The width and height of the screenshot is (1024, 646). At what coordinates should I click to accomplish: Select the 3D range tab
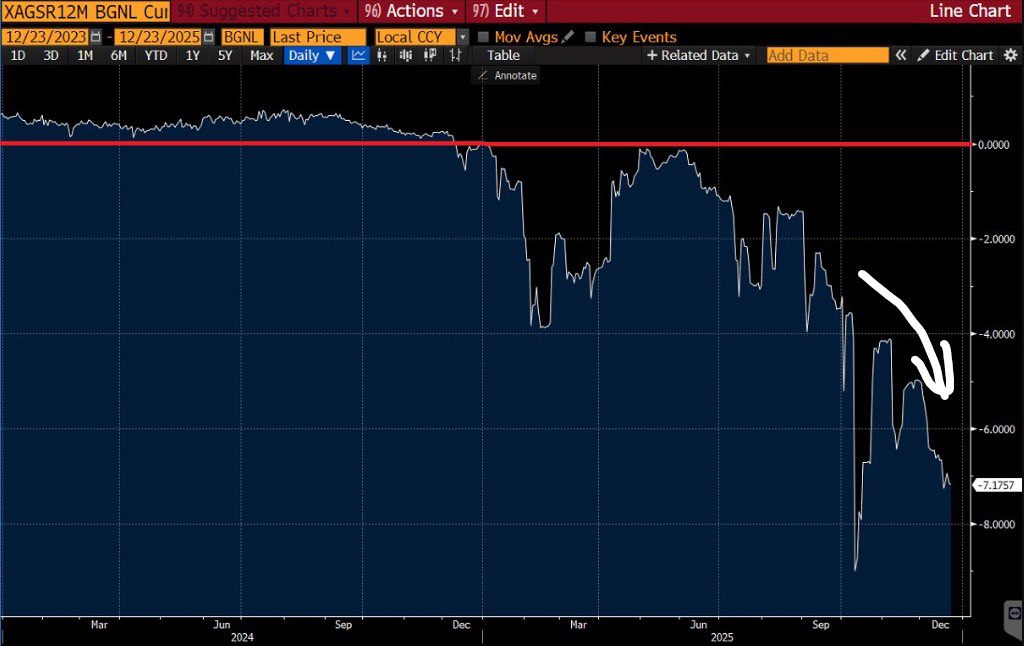(51, 56)
